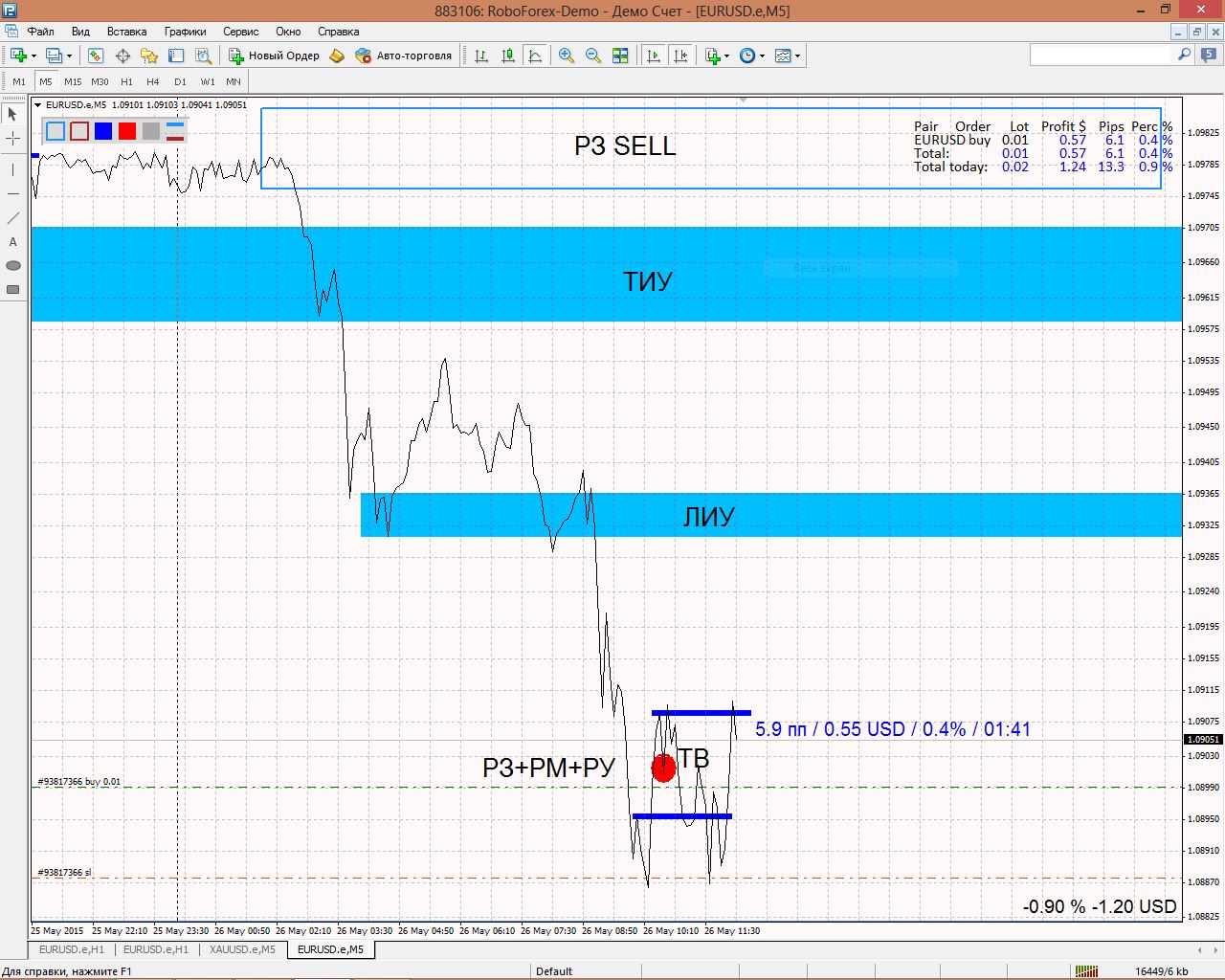This screenshot has width=1225, height=980.
Task: Open the periodicity clock dropdown
Action: pos(762,56)
